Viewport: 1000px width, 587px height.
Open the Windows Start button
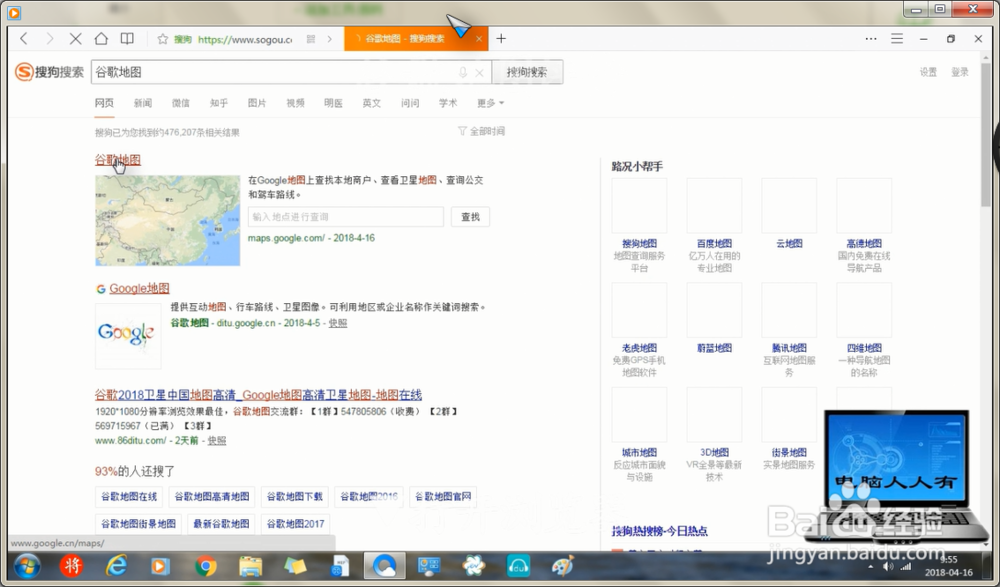pos(27,565)
